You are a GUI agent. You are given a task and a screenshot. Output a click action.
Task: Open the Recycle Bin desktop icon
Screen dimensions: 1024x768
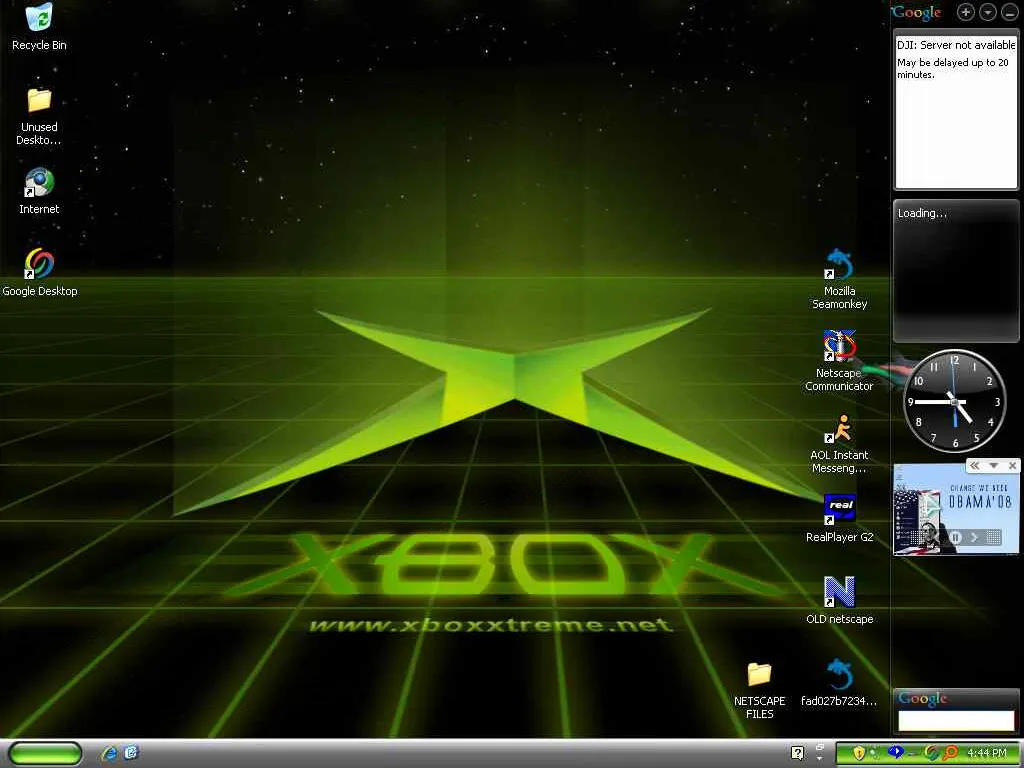point(39,18)
